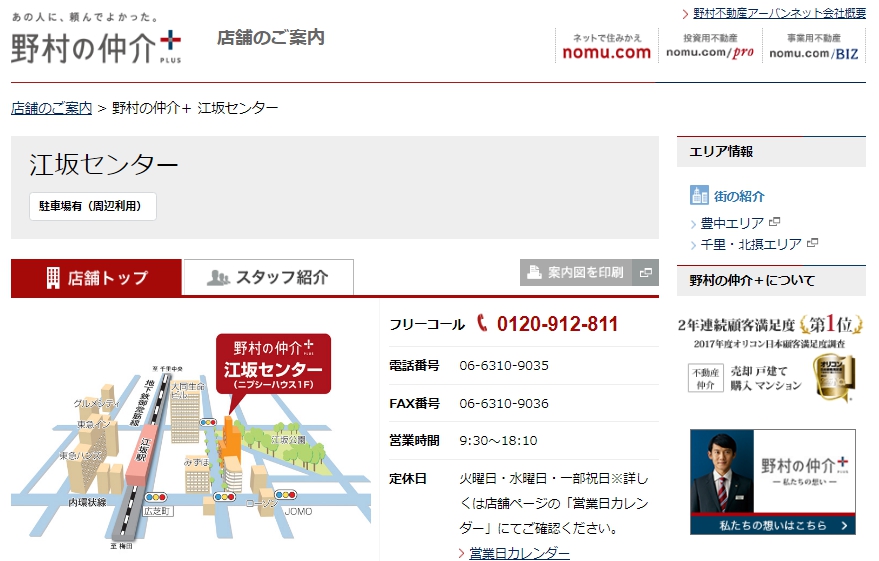Click the FAX number 06-6310-9036
This screenshot has height=561, width=879.
(504, 404)
